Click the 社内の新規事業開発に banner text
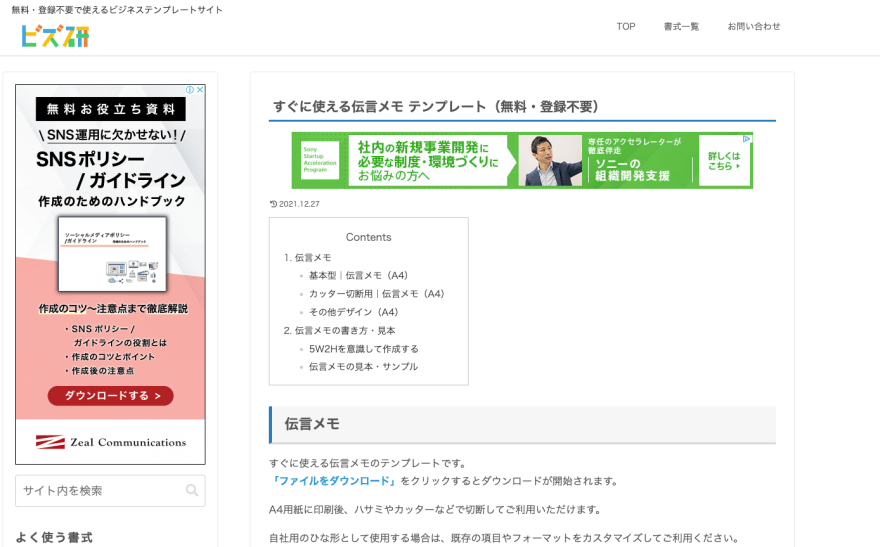This screenshot has width=880, height=547. coord(423,148)
